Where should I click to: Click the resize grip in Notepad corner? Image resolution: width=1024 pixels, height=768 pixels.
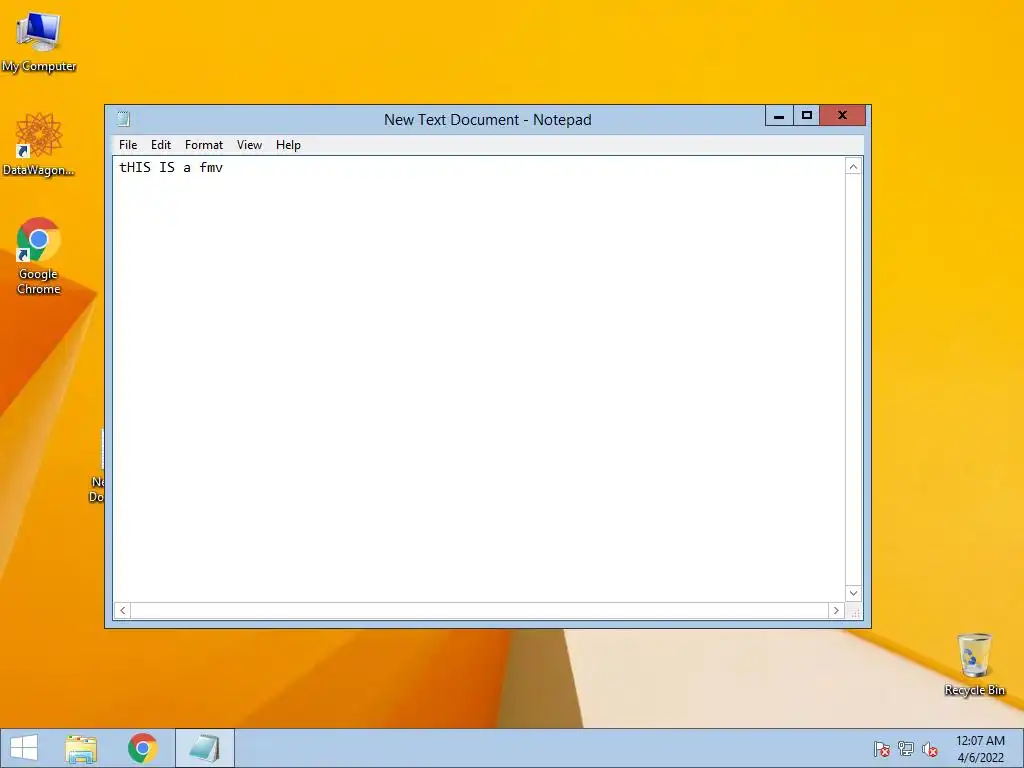pyautogui.click(x=854, y=611)
